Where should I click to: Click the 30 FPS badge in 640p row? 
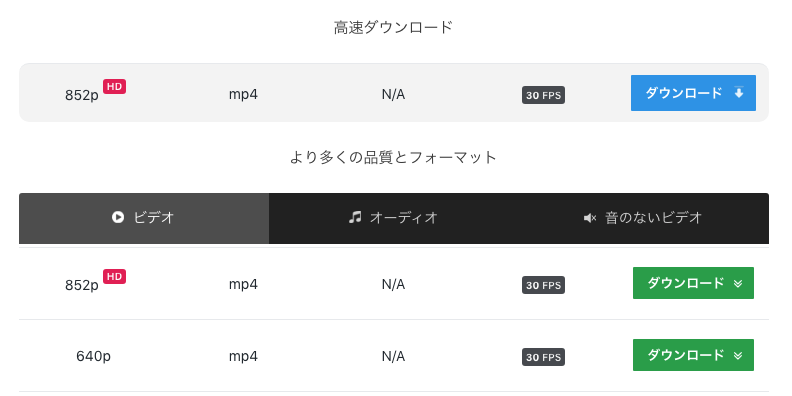(x=543, y=357)
